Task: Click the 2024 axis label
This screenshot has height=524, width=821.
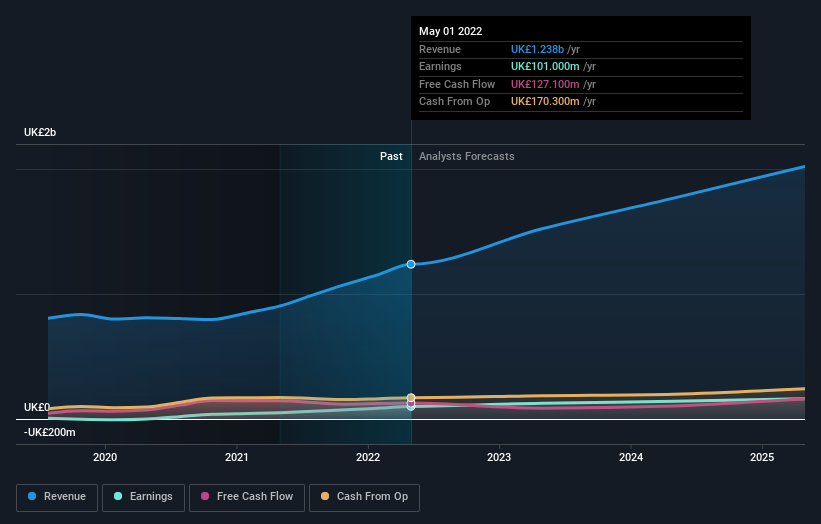Action: coord(631,457)
